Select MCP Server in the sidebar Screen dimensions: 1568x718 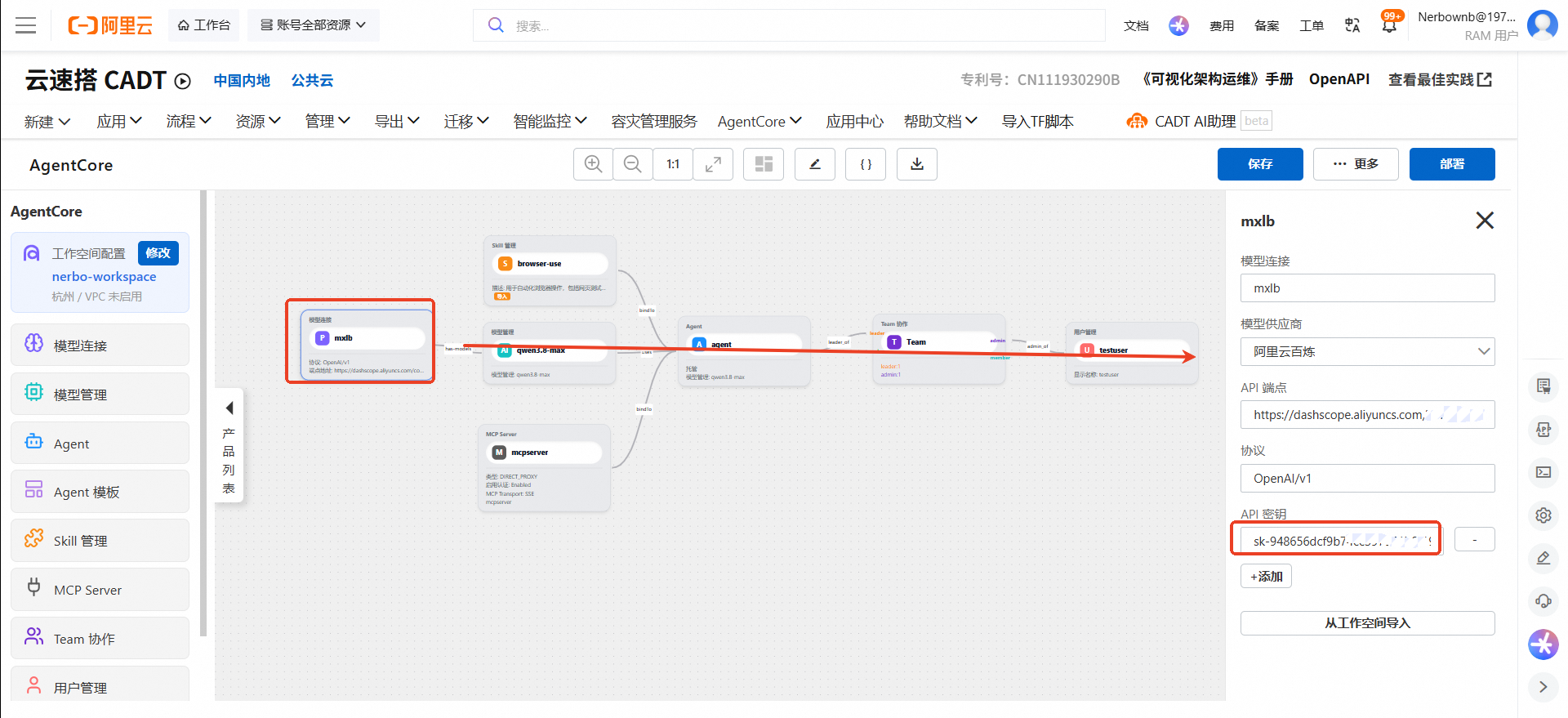point(100,590)
